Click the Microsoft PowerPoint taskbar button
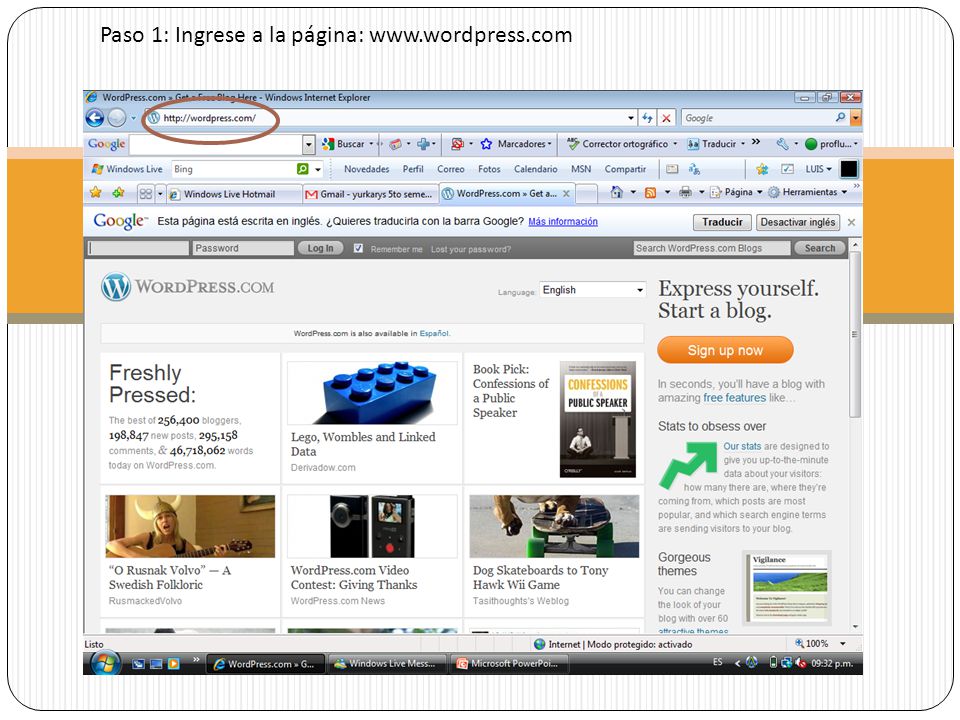Viewport: 960px width, 720px height. 508,664
